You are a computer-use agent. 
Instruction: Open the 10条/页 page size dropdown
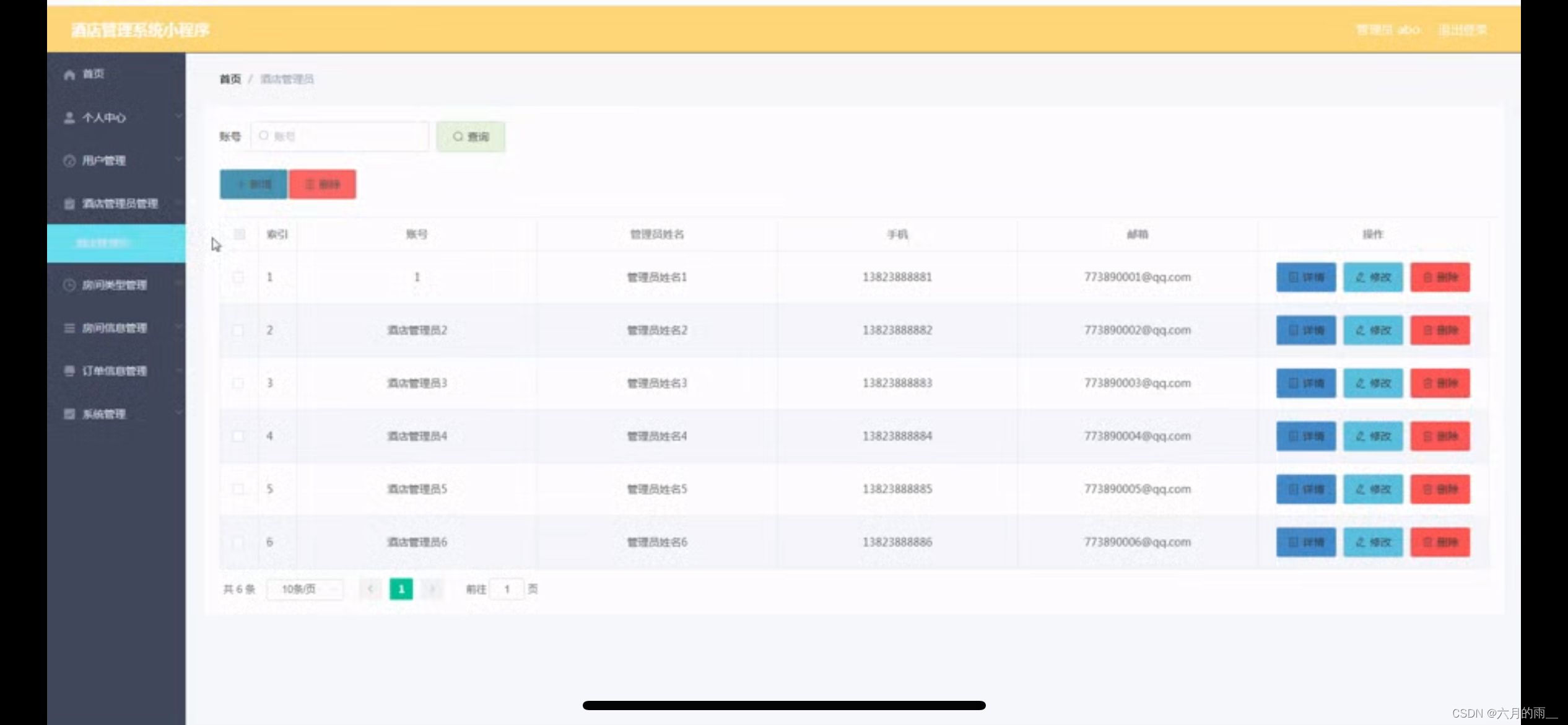point(305,589)
